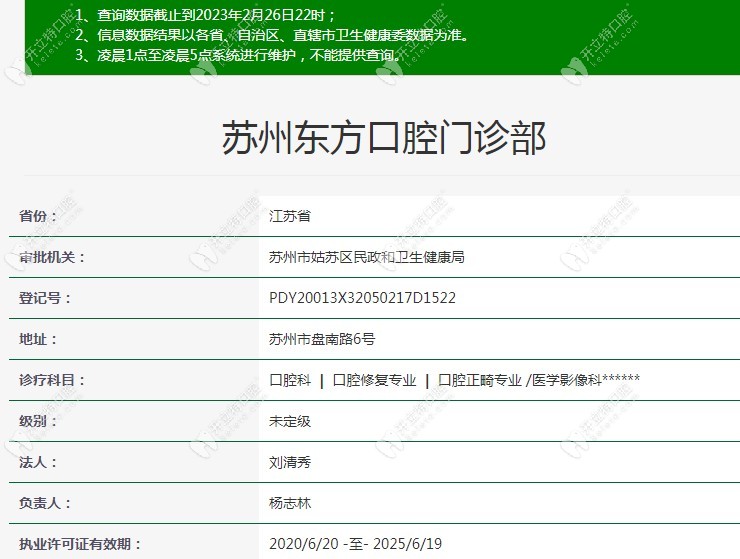Select the 登记号 label
740x559 pixels.
(x=45, y=298)
